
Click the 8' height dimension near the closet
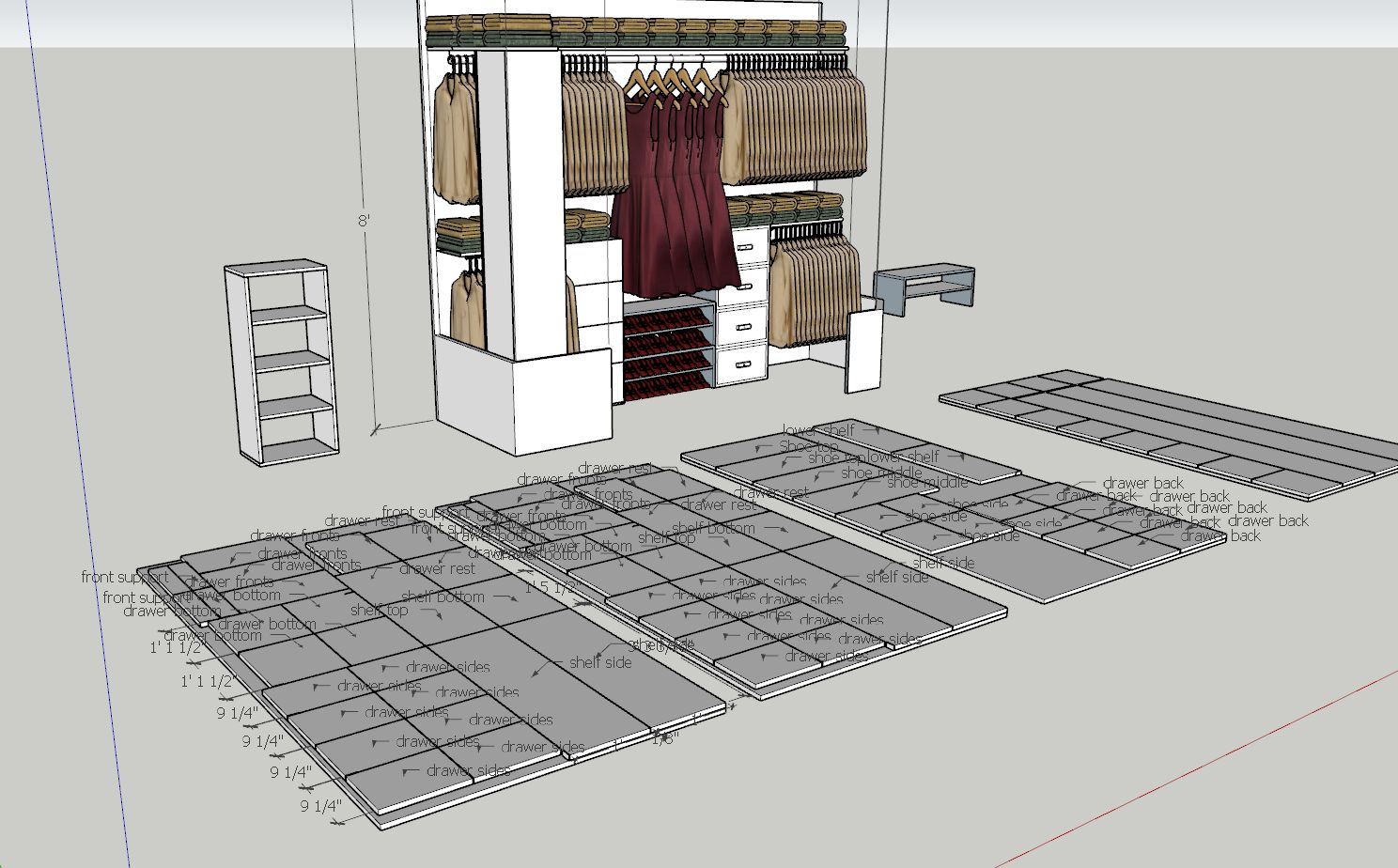pyautogui.click(x=363, y=223)
